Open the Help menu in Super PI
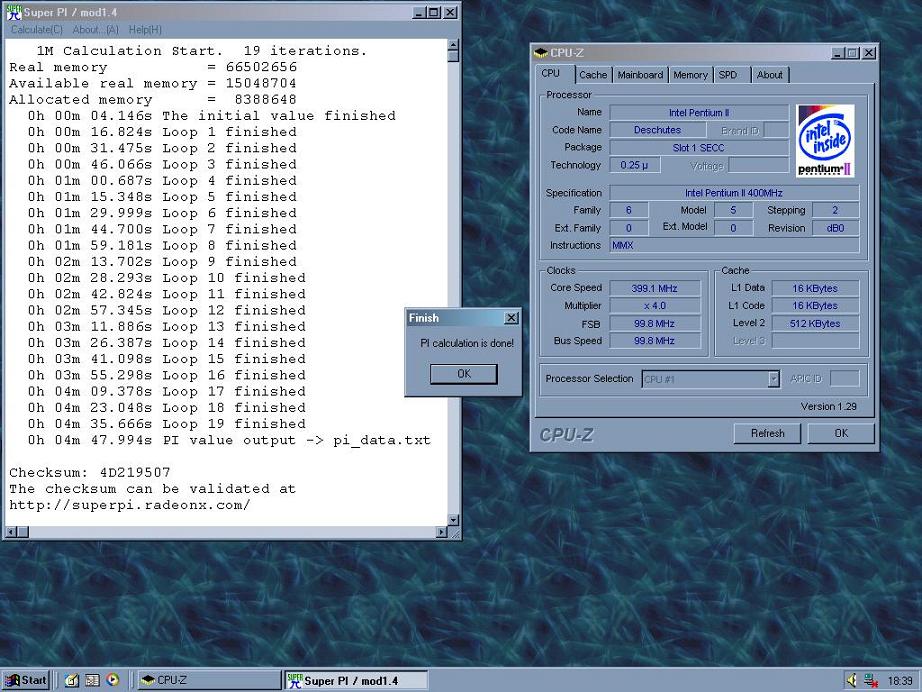Image resolution: width=922 pixels, height=692 pixels. 145,29
